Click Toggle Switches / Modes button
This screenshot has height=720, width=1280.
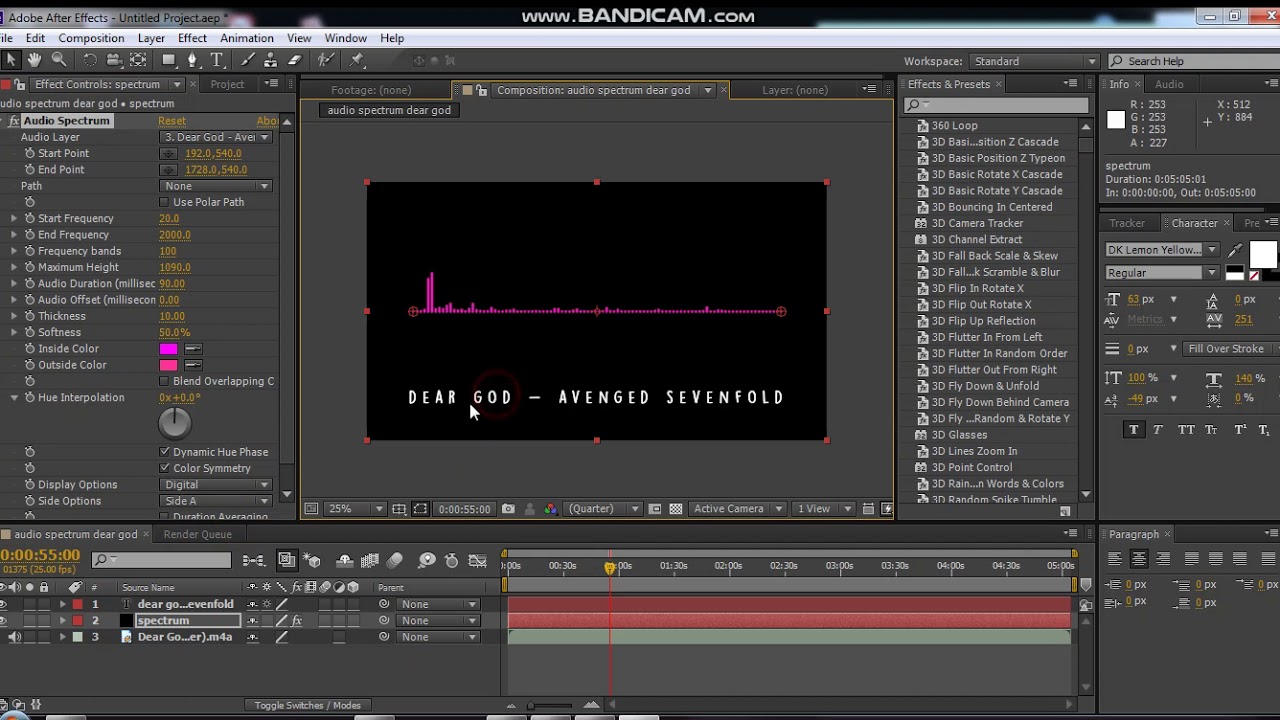pos(307,705)
